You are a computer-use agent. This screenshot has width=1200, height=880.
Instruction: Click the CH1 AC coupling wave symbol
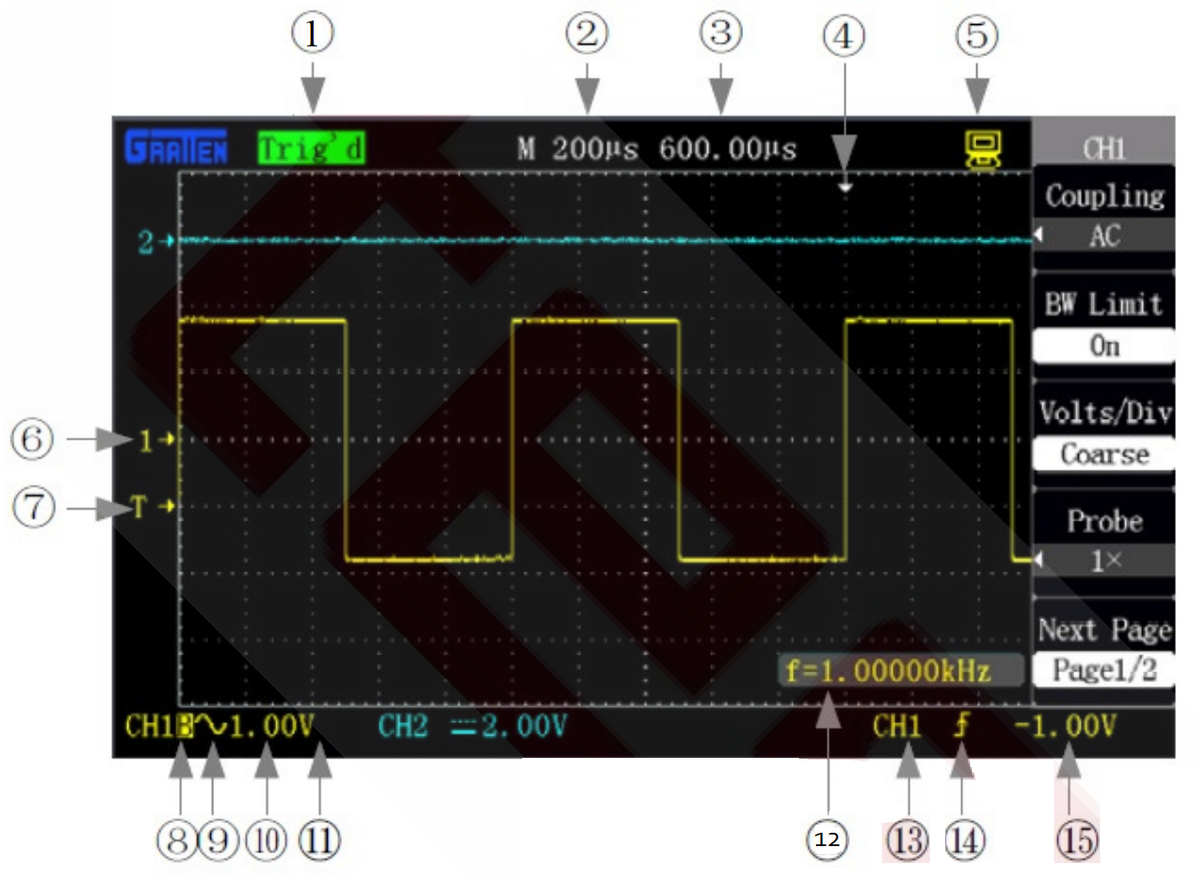[211, 726]
